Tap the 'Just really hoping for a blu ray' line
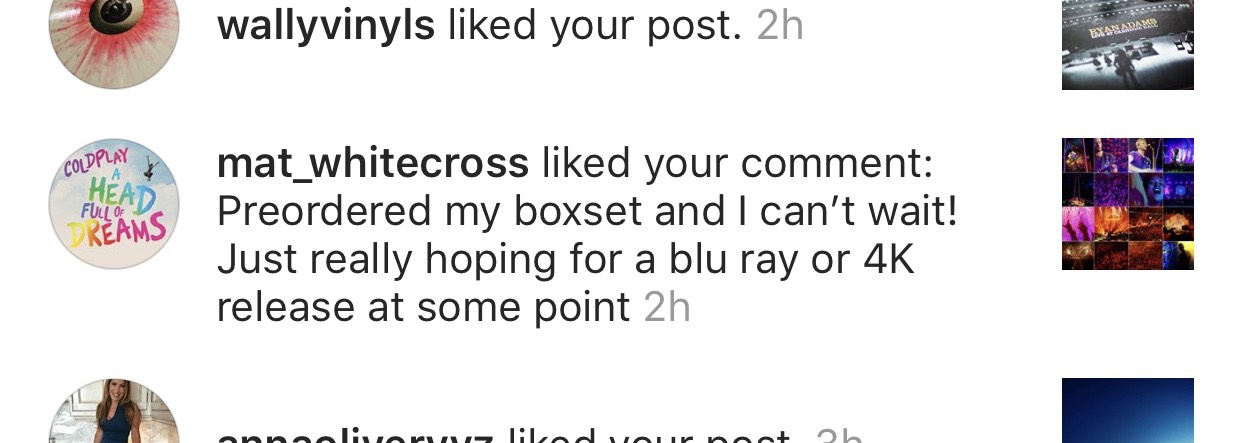 [x=566, y=259]
